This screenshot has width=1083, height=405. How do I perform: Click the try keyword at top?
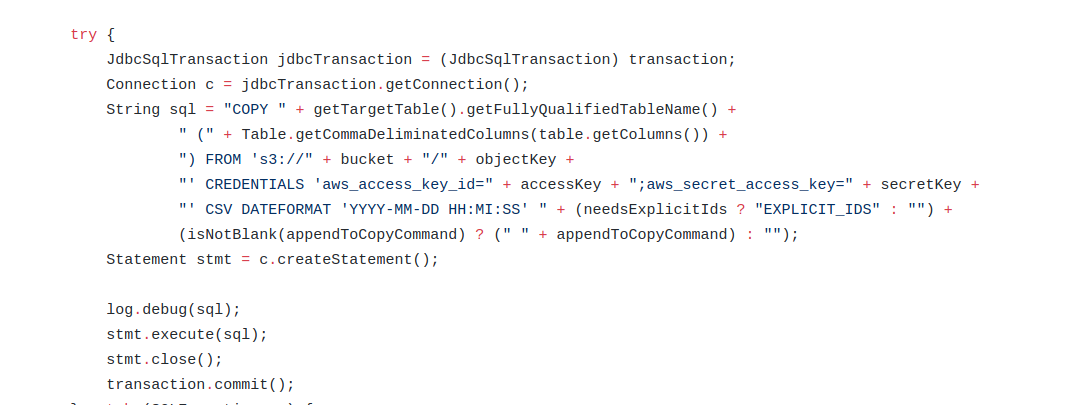coord(84,35)
